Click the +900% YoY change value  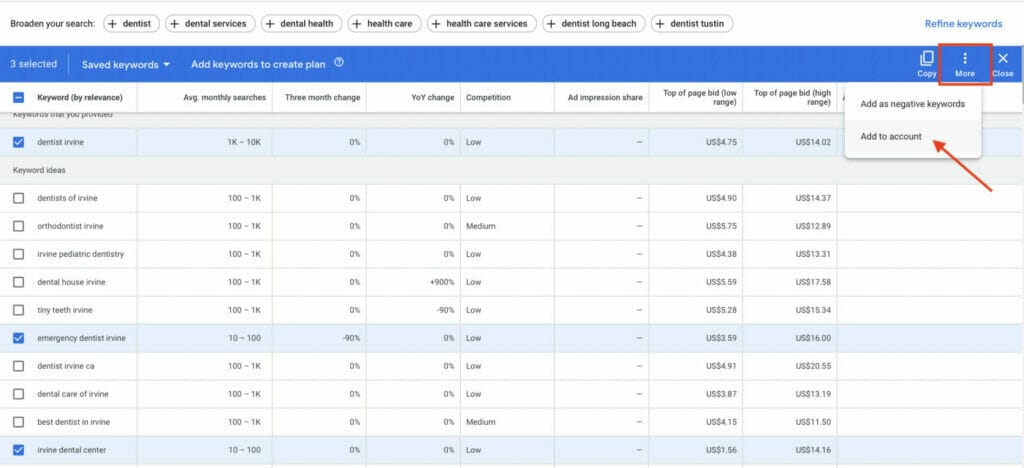[x=443, y=282]
